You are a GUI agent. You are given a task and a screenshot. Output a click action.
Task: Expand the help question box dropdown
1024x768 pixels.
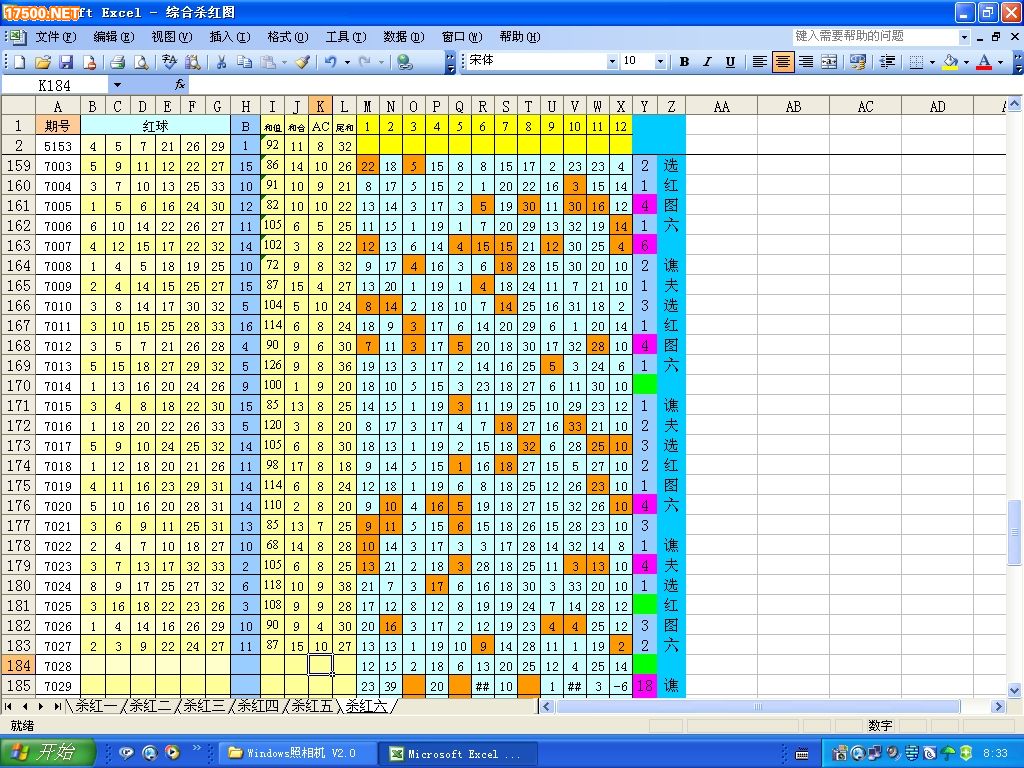[964, 37]
